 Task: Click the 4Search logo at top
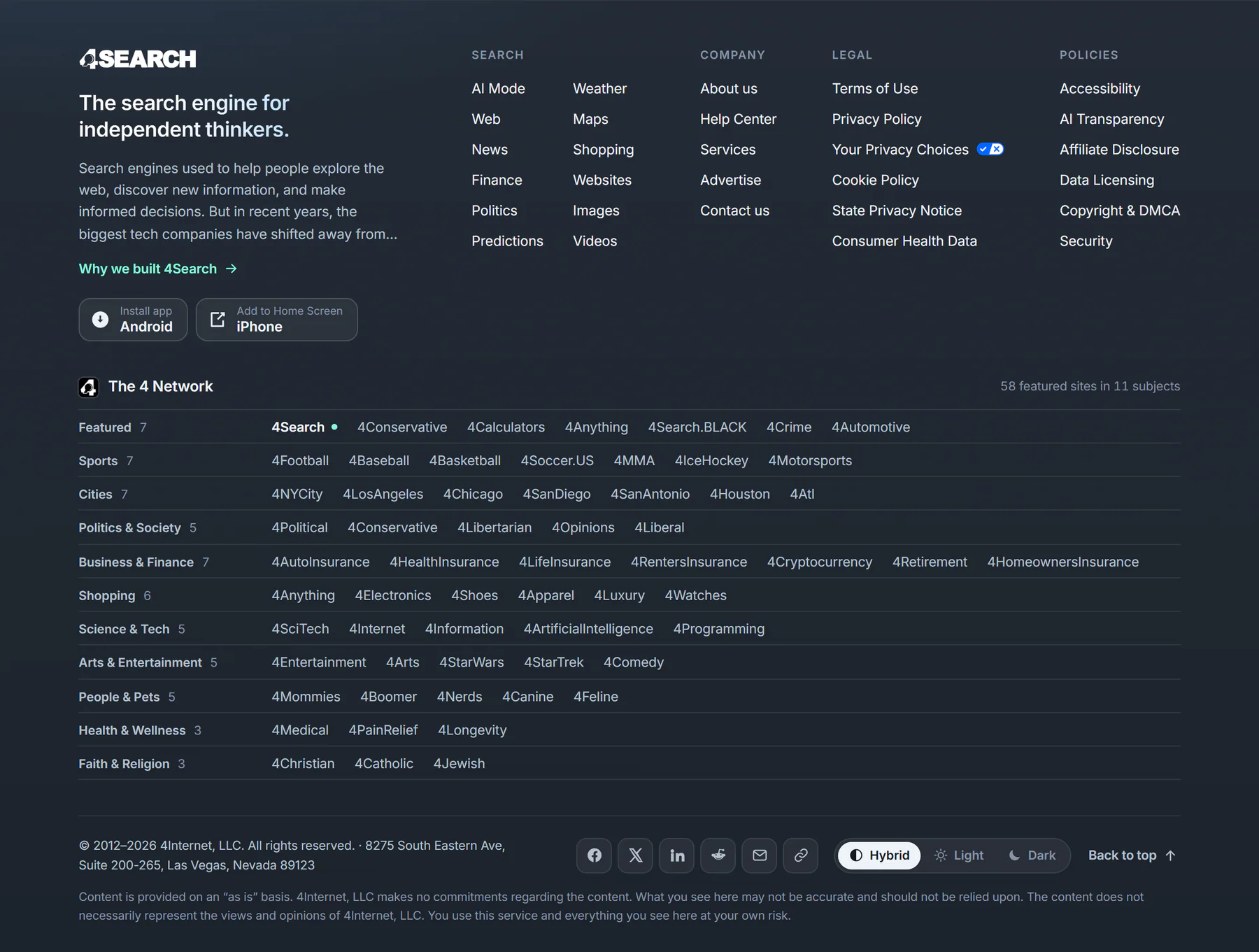138,59
